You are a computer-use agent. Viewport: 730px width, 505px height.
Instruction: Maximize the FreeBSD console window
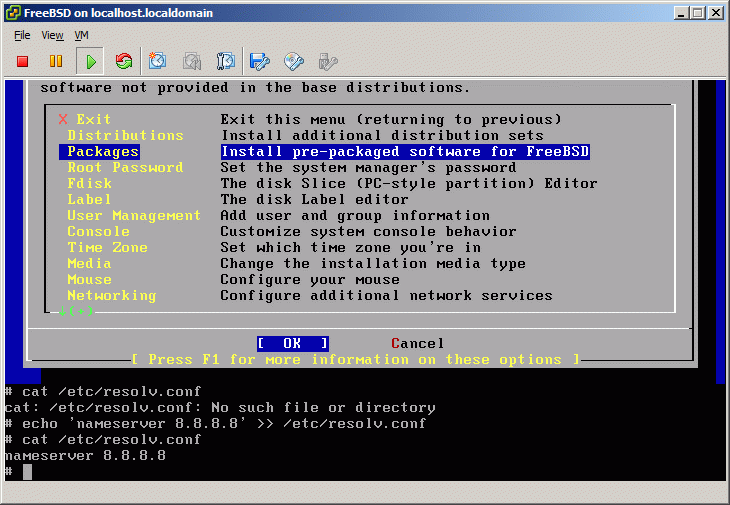[697, 13]
